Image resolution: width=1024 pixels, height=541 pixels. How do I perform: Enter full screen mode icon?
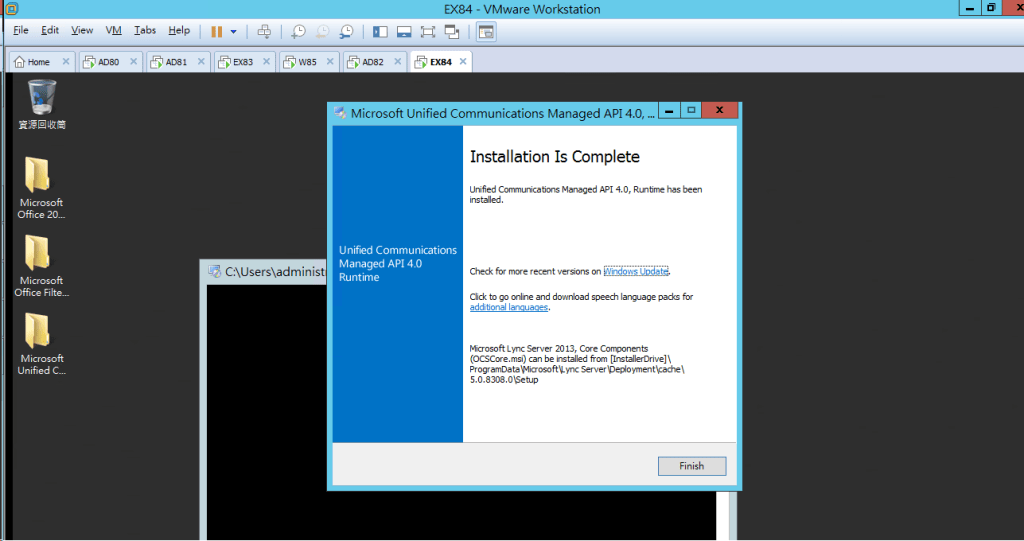428,31
